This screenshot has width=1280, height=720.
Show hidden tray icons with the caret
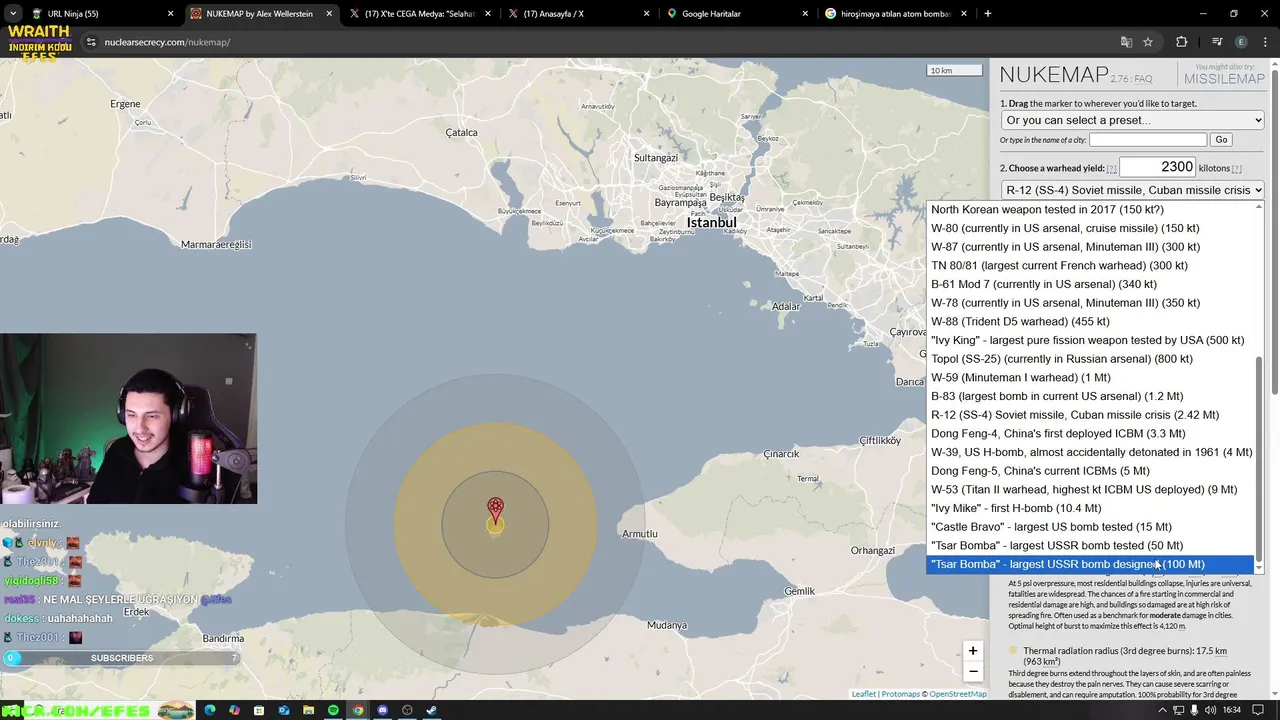(1162, 710)
